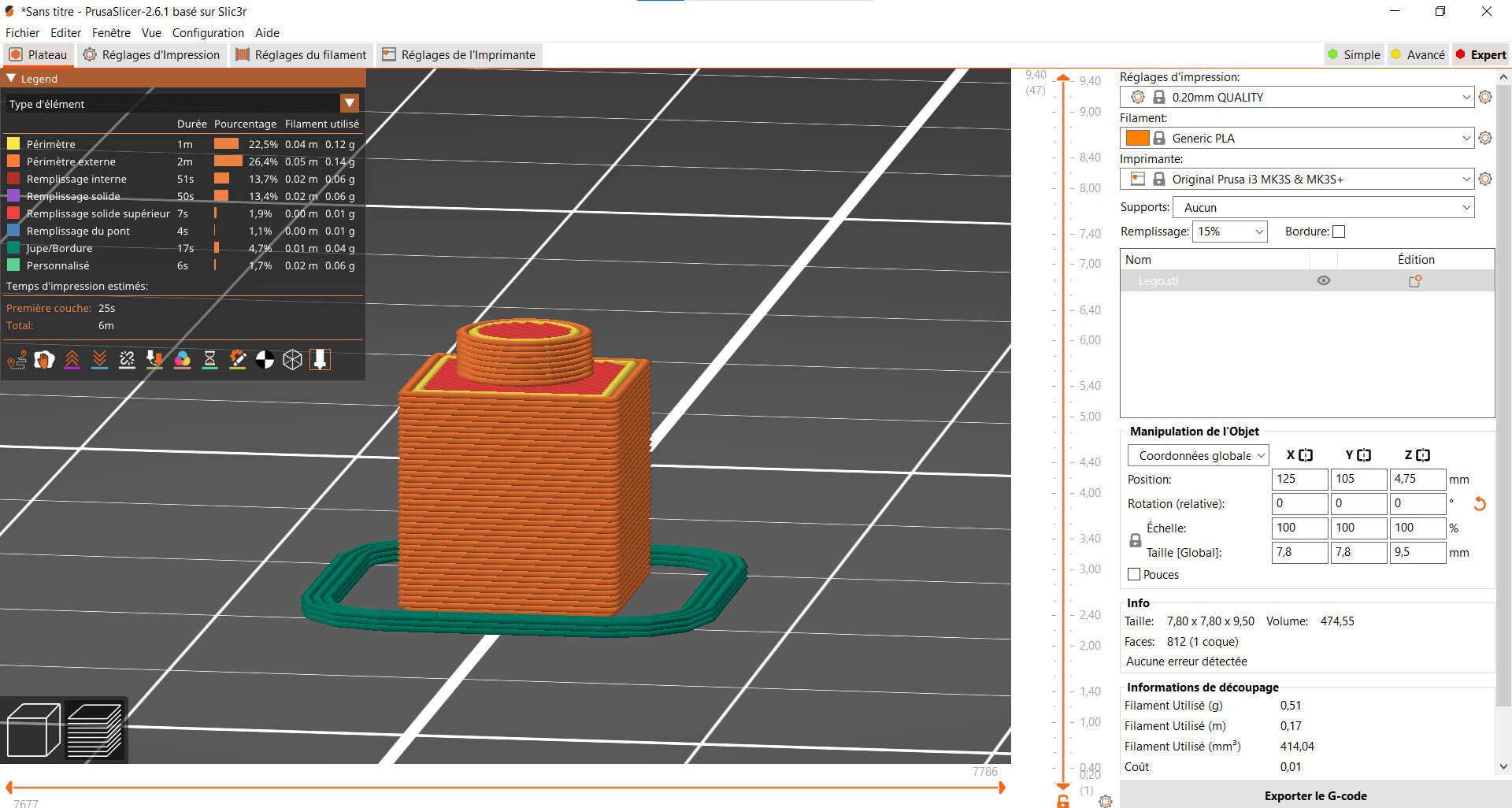
Task: Open print settings 0.20mm QUALITY dropdown
Action: point(1296,97)
